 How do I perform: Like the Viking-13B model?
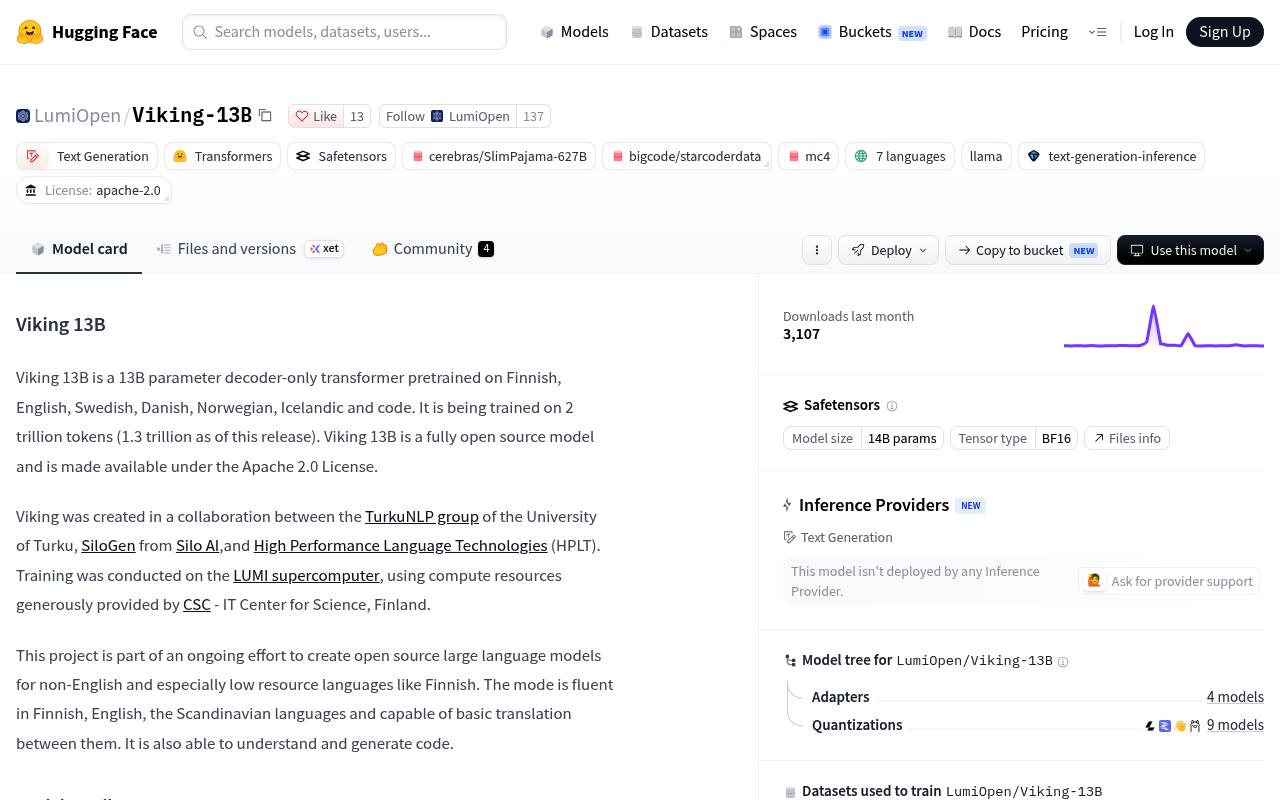[316, 116]
